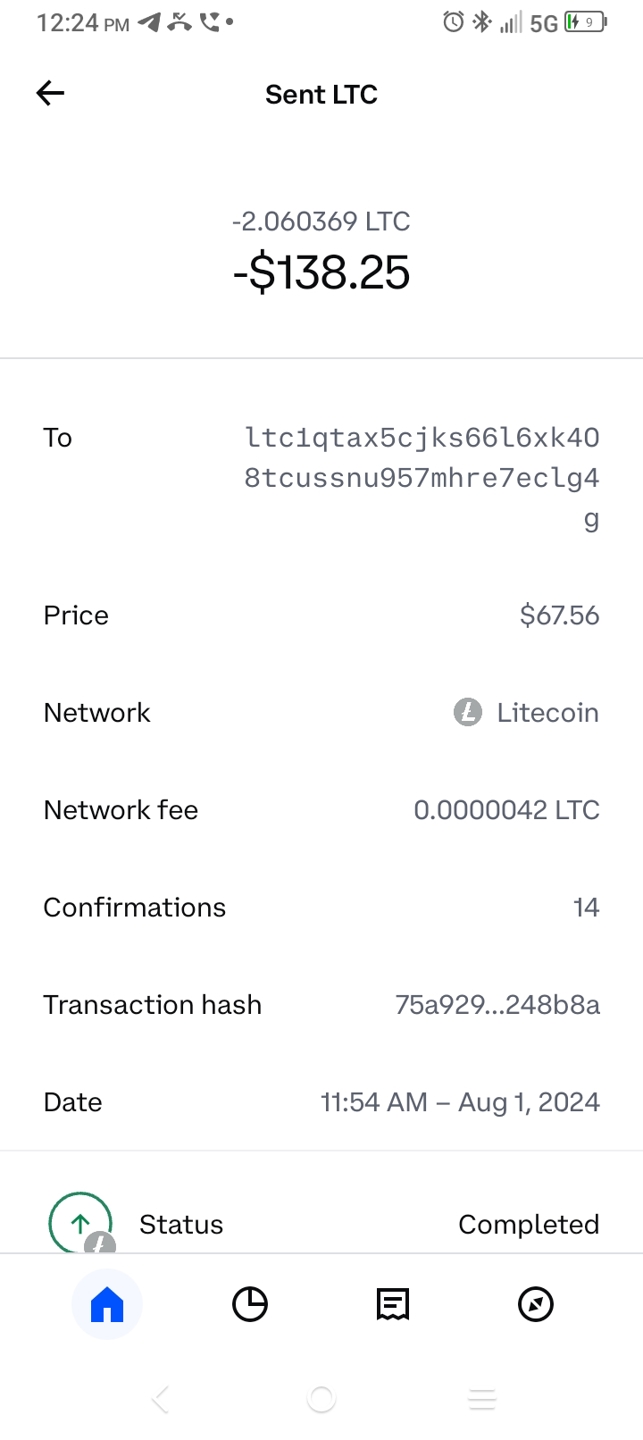Tap the Confirmations count 14
This screenshot has height=1440, width=643.
(x=586, y=908)
